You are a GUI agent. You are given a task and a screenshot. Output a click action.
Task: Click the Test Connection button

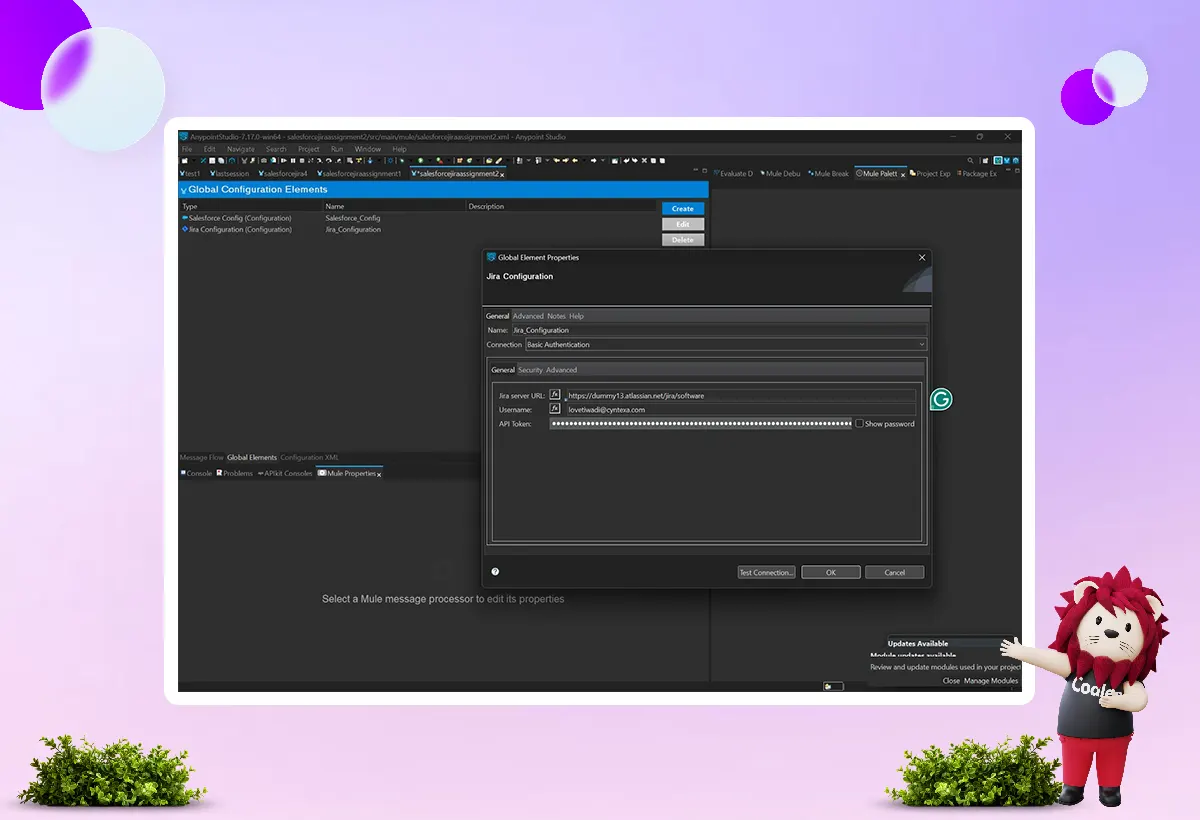click(766, 572)
